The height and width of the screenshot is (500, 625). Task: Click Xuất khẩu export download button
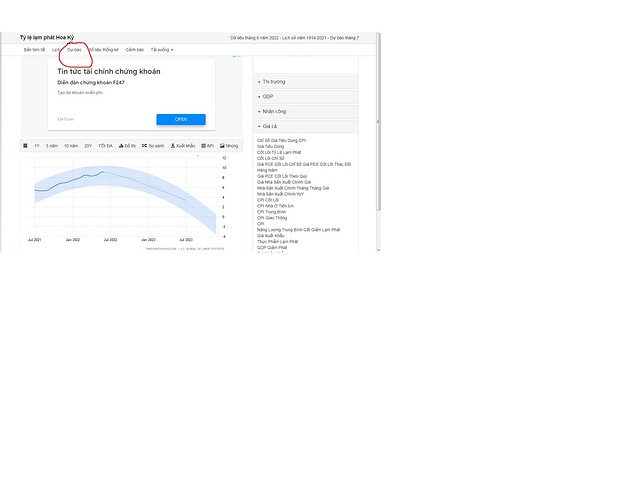tap(182, 145)
